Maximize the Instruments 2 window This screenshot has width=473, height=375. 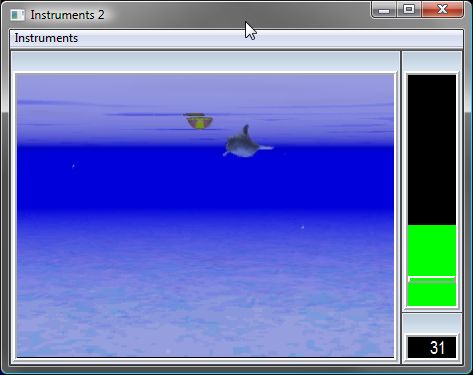click(409, 9)
